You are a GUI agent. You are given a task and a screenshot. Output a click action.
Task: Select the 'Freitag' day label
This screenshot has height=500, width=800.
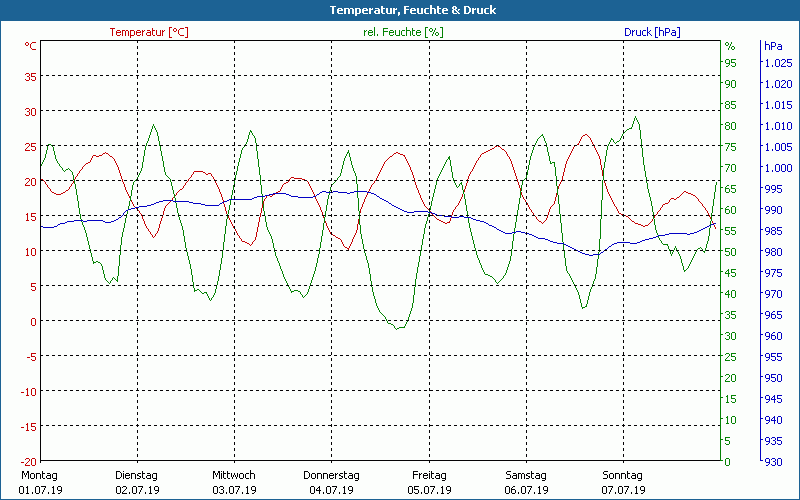click(429, 475)
